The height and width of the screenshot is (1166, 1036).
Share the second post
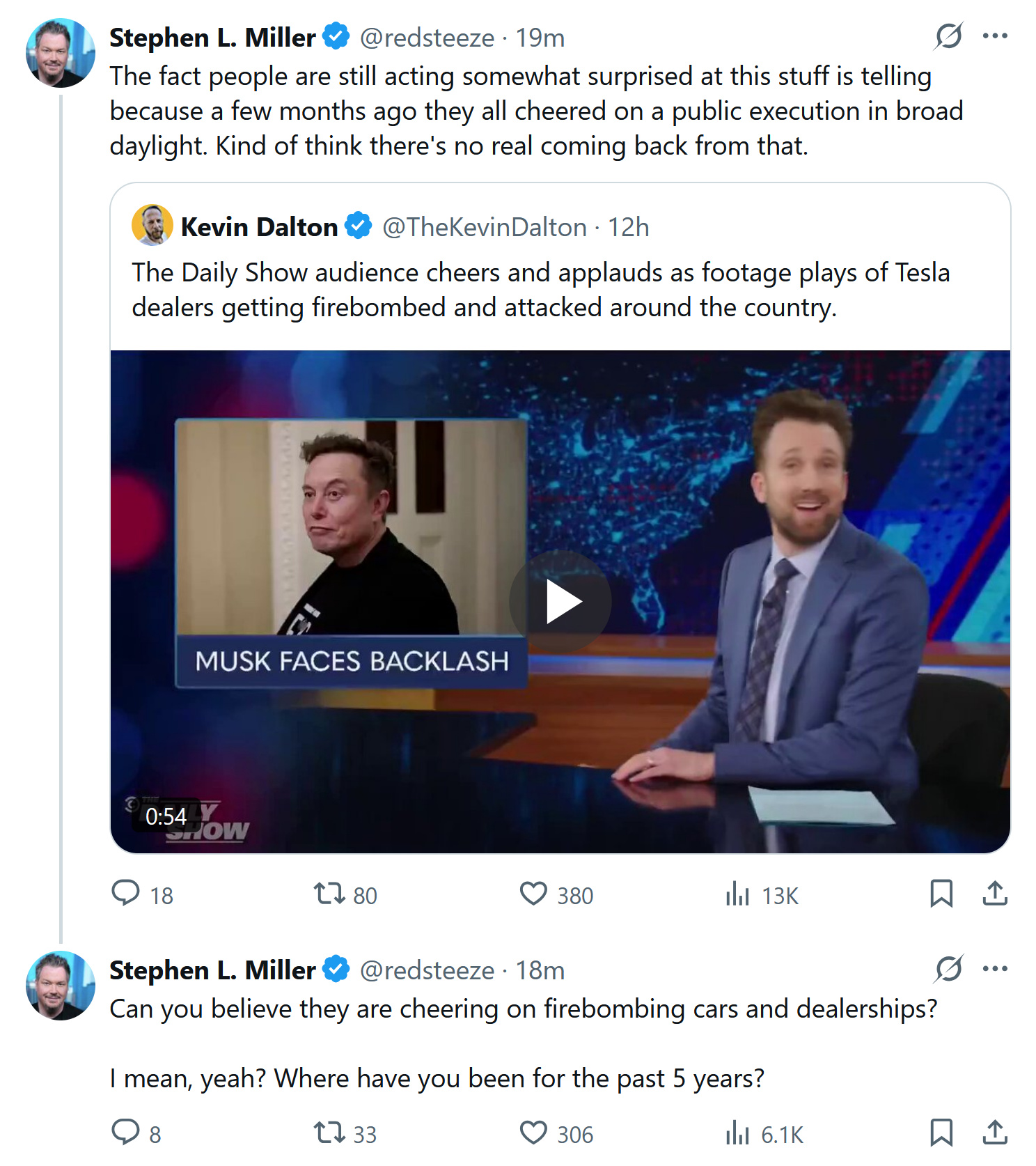click(x=995, y=1133)
